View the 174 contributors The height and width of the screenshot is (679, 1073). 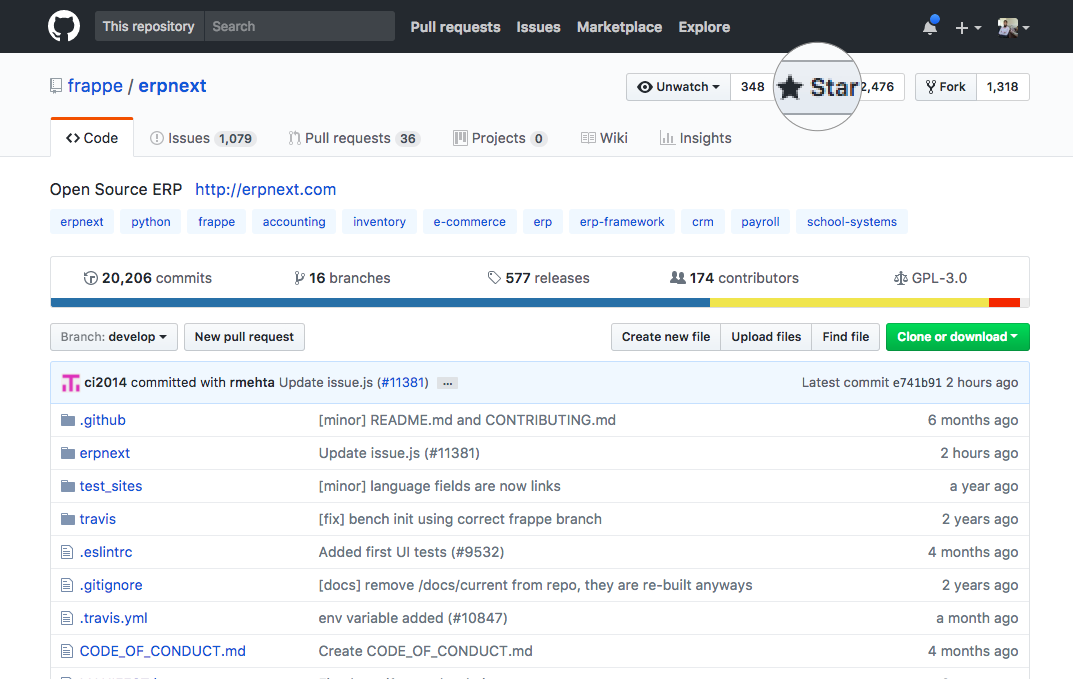[x=734, y=278]
